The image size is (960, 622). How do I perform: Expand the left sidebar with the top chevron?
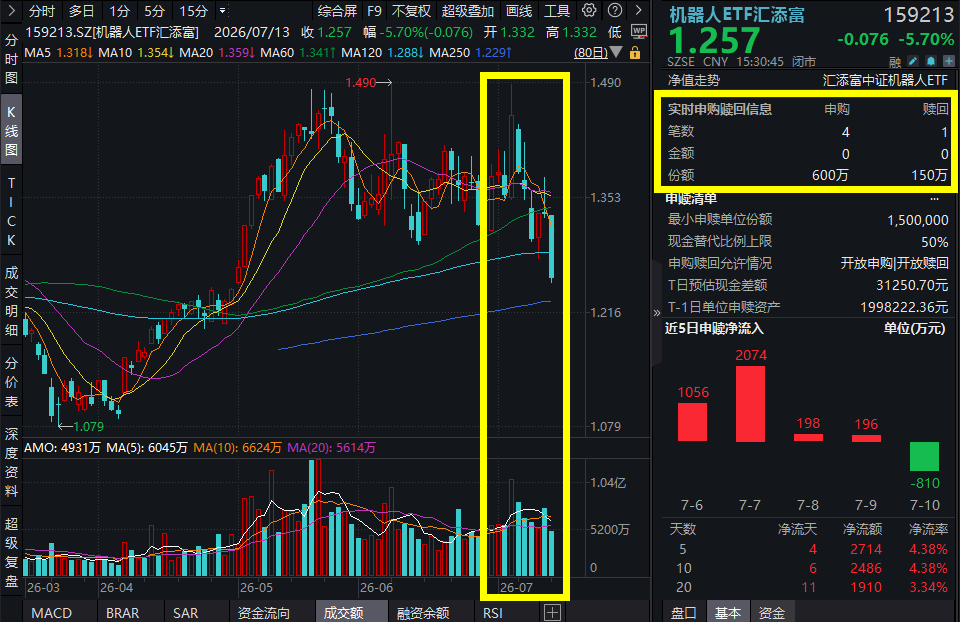tap(11, 10)
